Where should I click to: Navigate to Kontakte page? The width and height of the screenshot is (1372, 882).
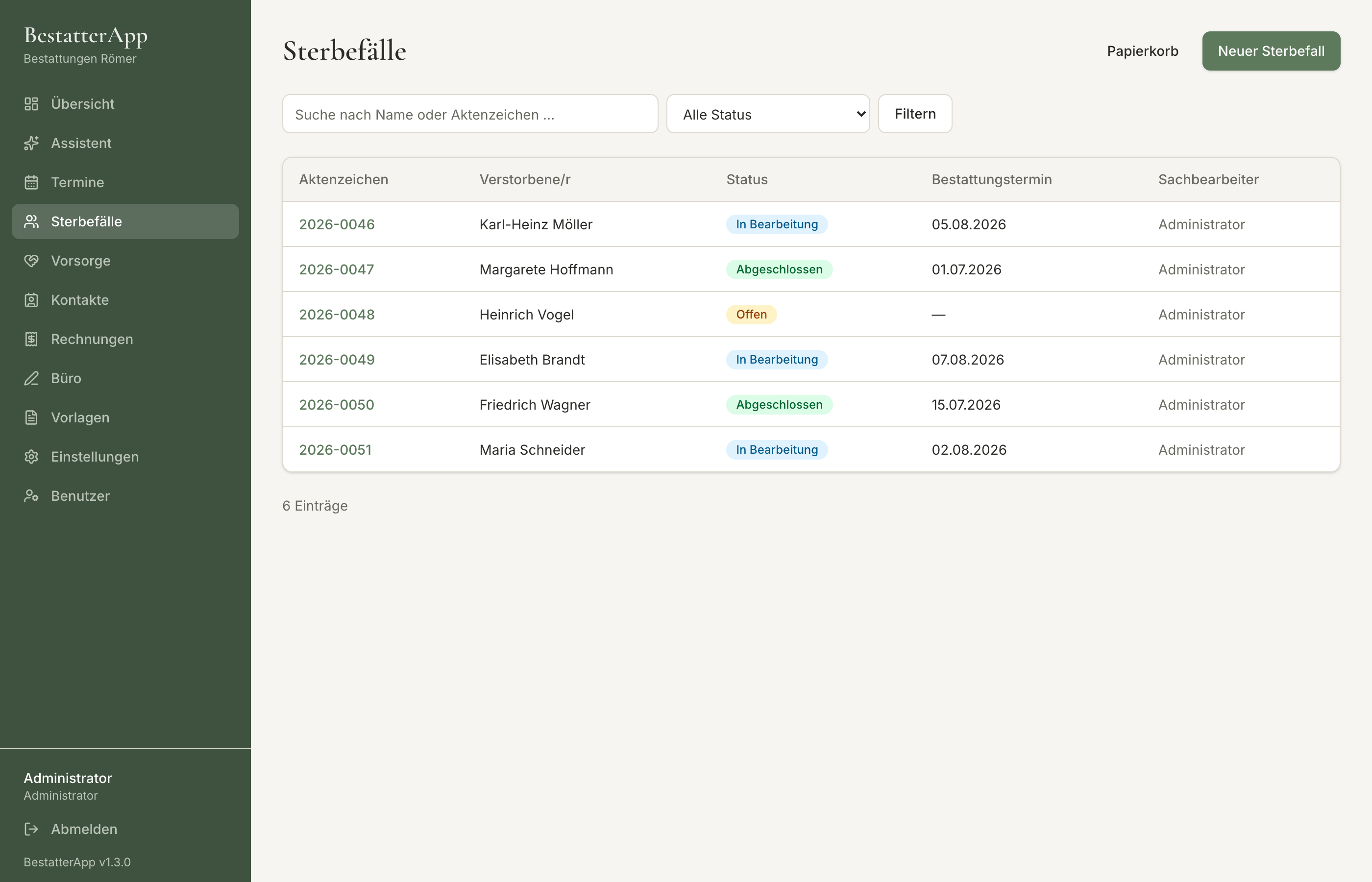click(x=125, y=300)
